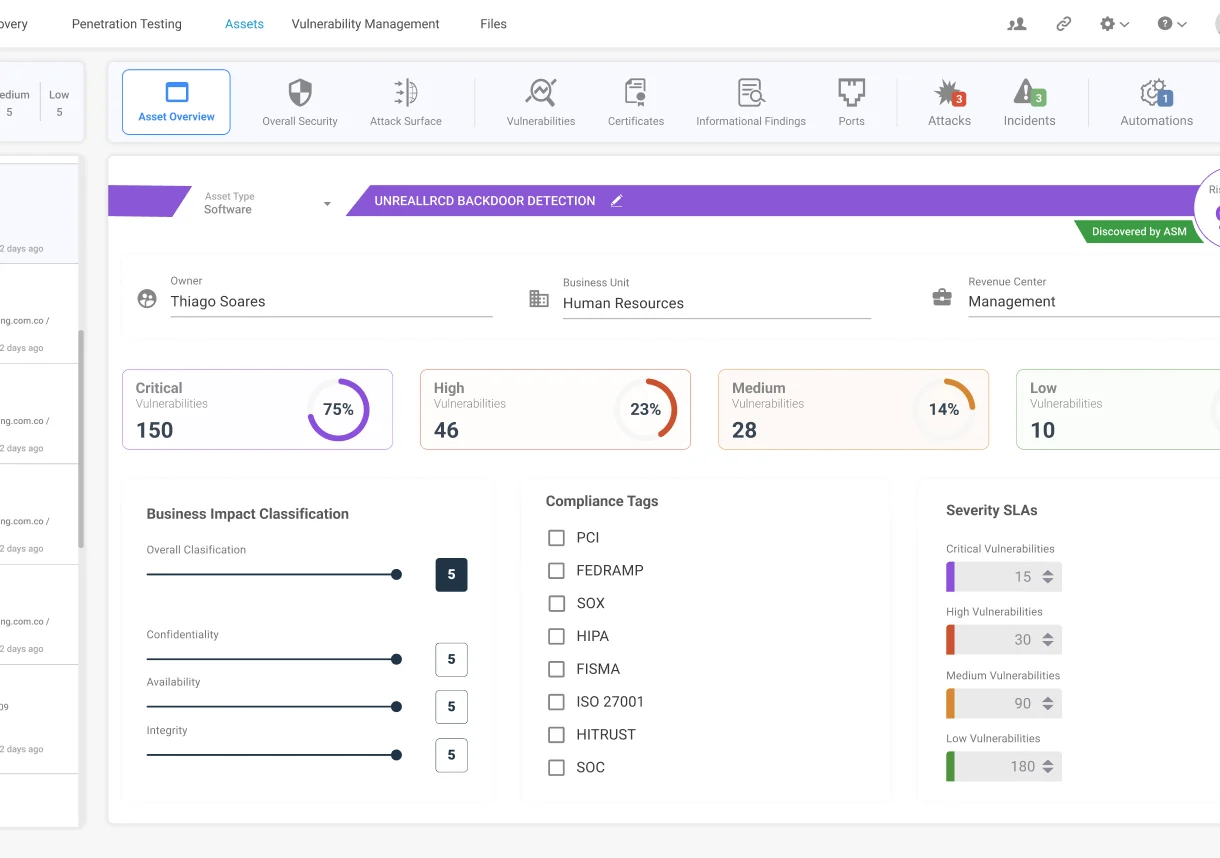Click the users icon in the top bar
The height and width of the screenshot is (858, 1220).
1017,24
